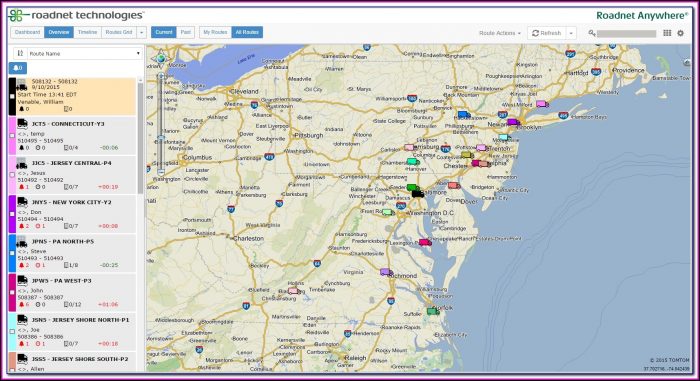Select the pink truck marker near Blacksburg
700x381 pixels.
click(x=293, y=291)
